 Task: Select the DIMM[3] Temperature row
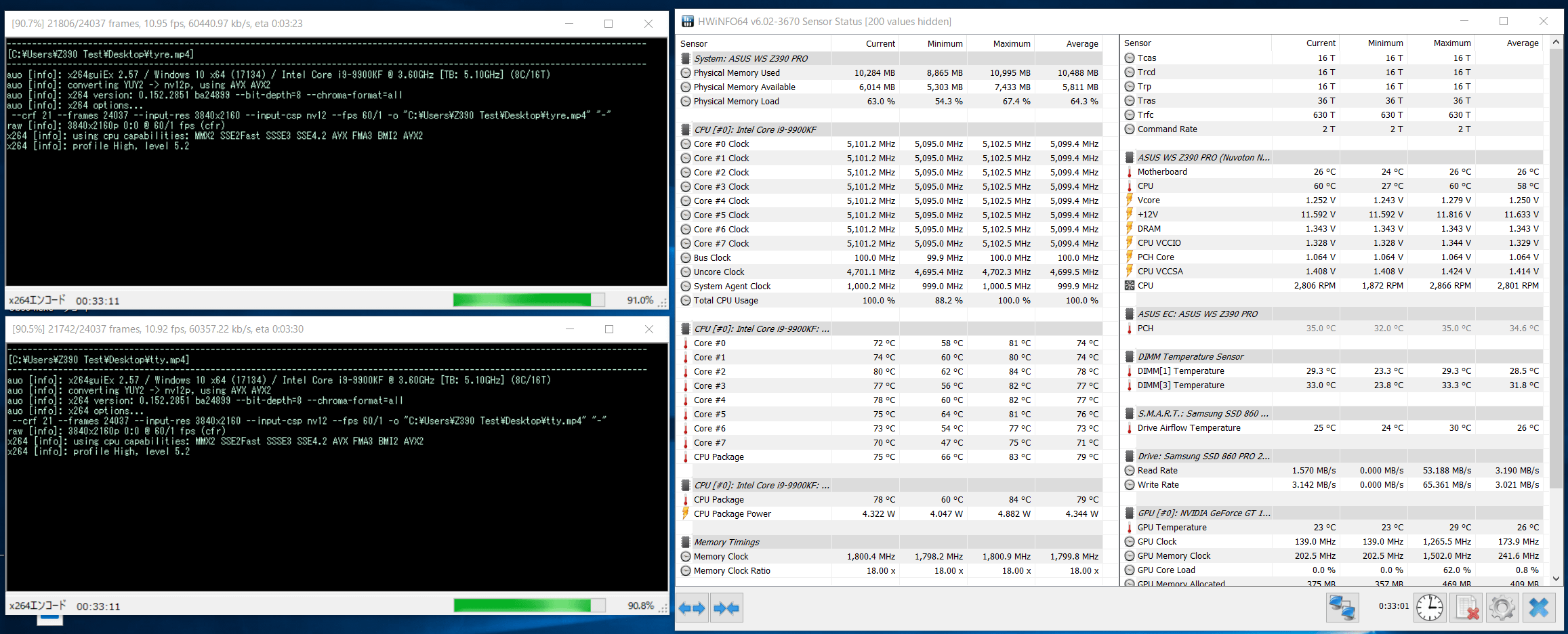point(1332,385)
